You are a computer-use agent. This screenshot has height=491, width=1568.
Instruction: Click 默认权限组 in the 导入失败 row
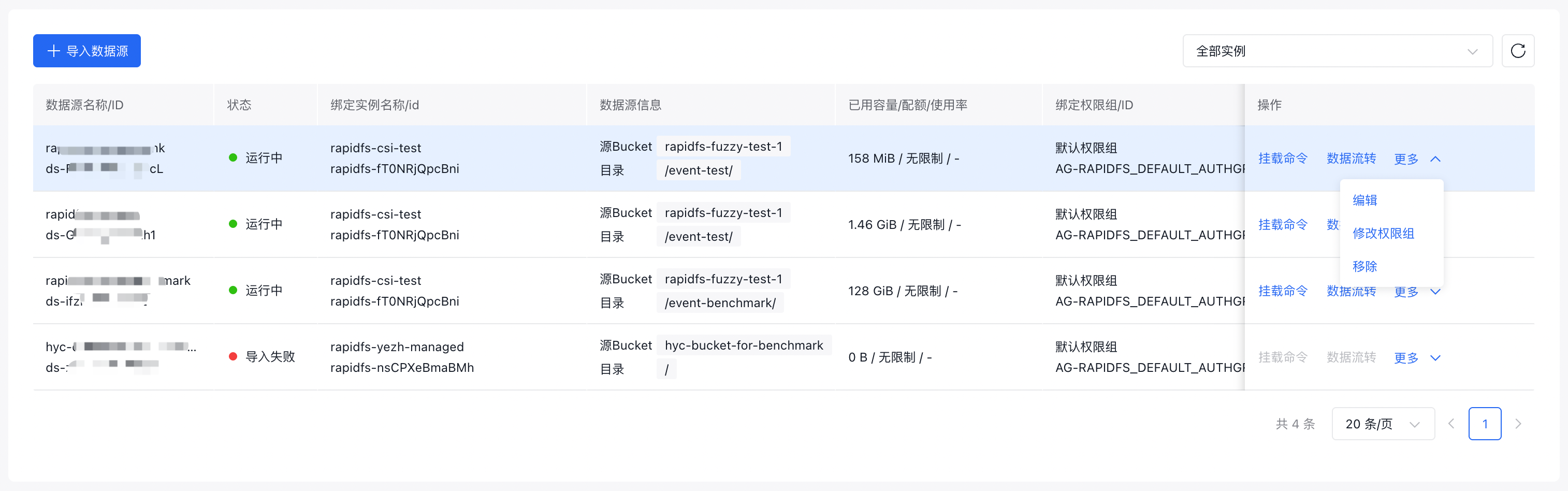(x=1086, y=346)
